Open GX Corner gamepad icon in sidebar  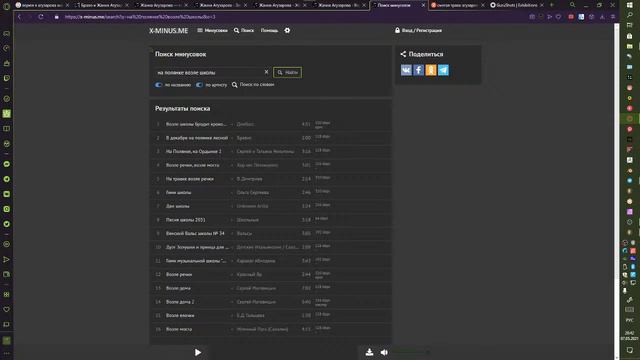pos(7,33)
